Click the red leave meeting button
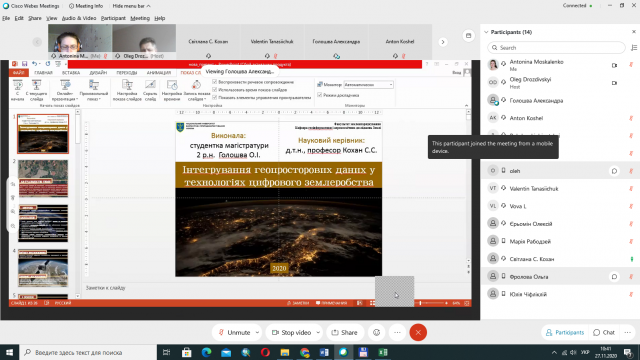The width and height of the screenshot is (640, 360). [418, 333]
